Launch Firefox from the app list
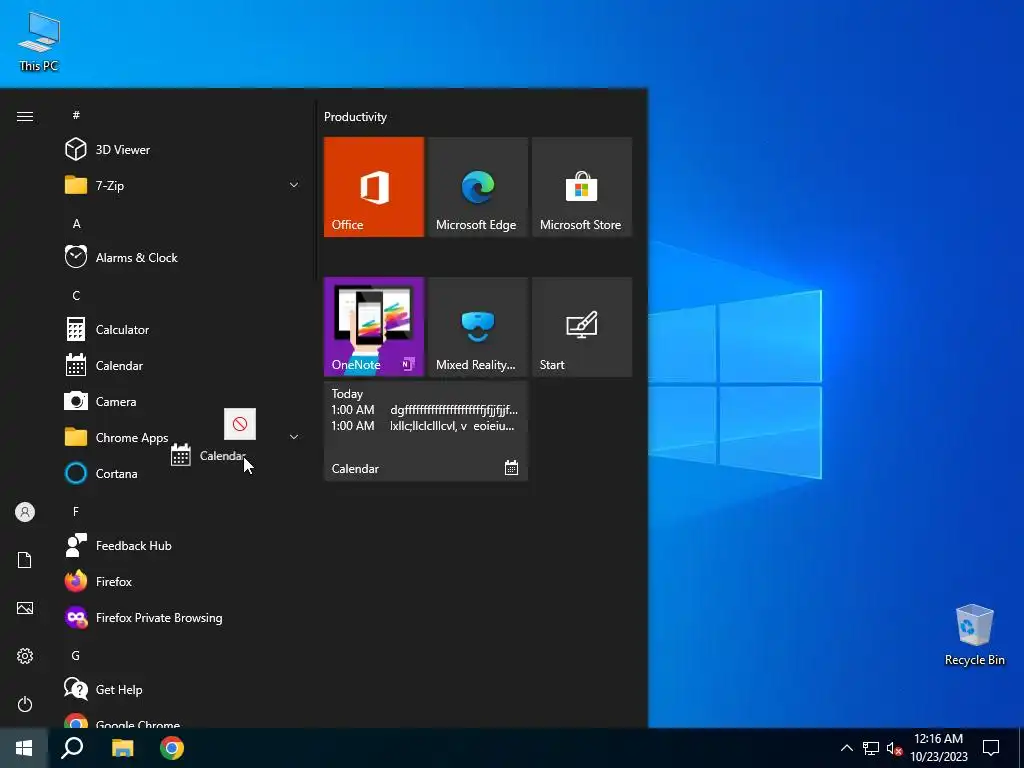This screenshot has height=768, width=1024. point(180,581)
